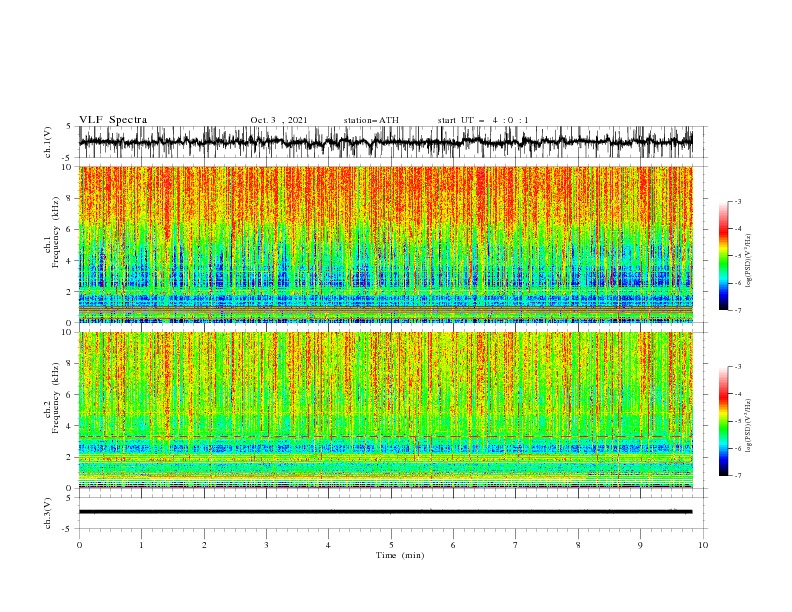
Task: Click the "-7" tick on the lower colorbar
Action: (737, 476)
